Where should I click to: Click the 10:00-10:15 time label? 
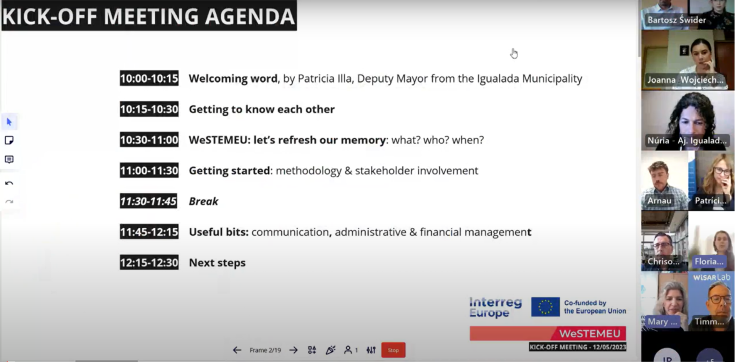pyautogui.click(x=149, y=78)
